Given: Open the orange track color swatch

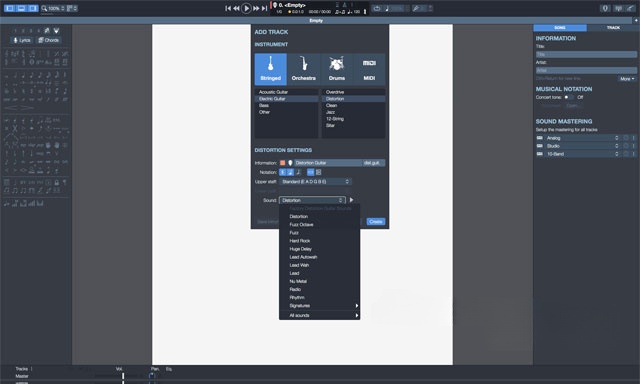Looking at the screenshot, I should tap(282, 163).
